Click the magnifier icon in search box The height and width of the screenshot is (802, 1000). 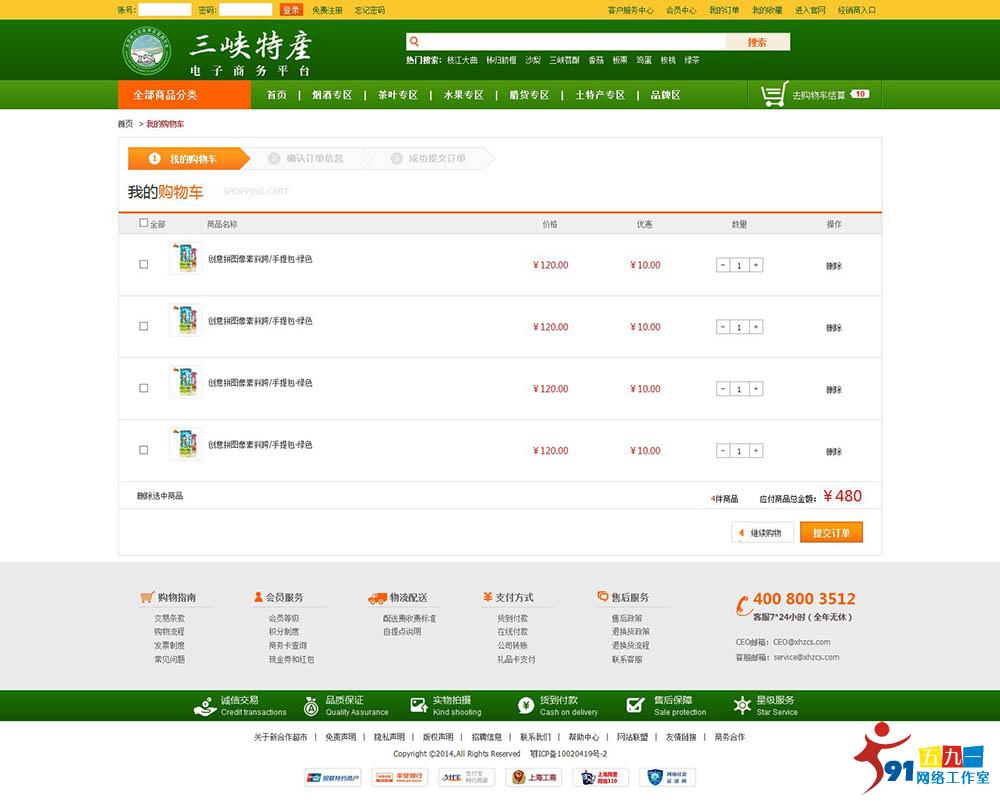pos(413,42)
